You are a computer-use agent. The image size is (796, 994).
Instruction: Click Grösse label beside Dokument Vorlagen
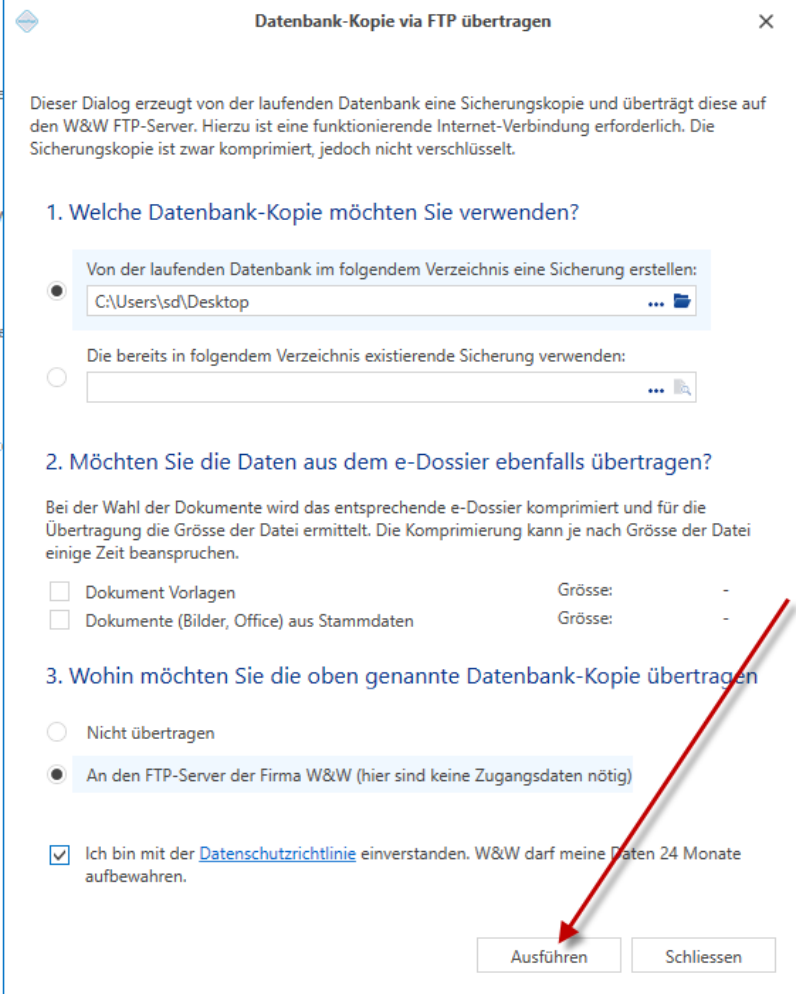tap(585, 590)
